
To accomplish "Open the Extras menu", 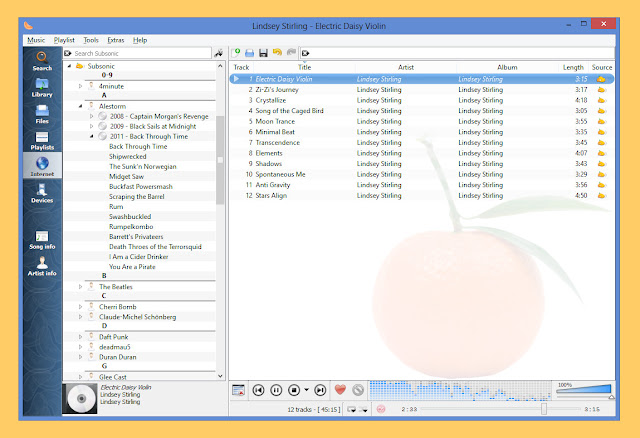I will pyautogui.click(x=116, y=40).
